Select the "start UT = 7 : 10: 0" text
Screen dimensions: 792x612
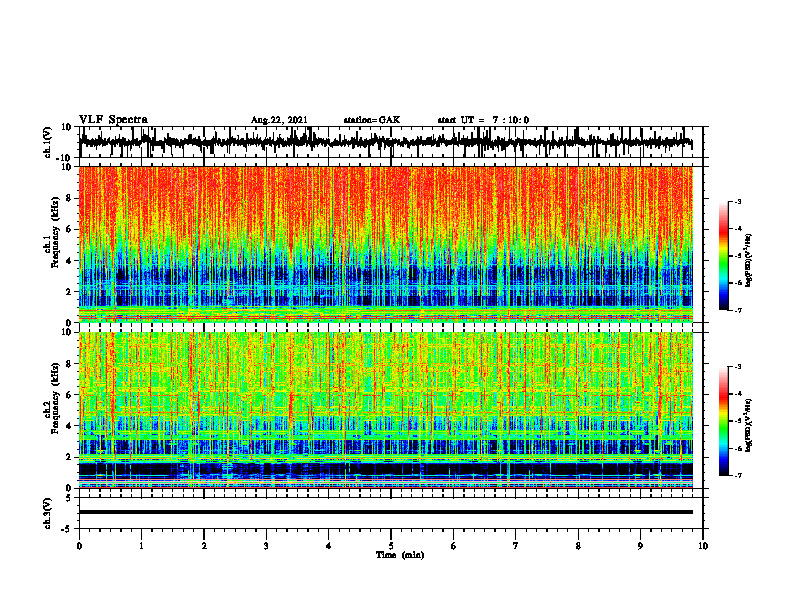point(483,120)
